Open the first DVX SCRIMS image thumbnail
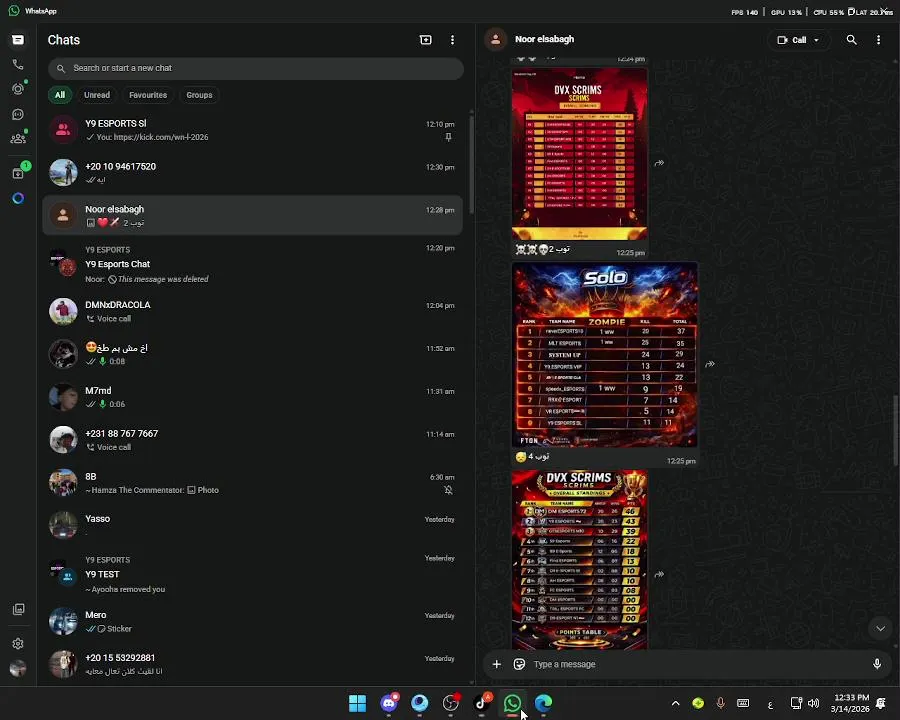This screenshot has height=720, width=900. pos(580,154)
